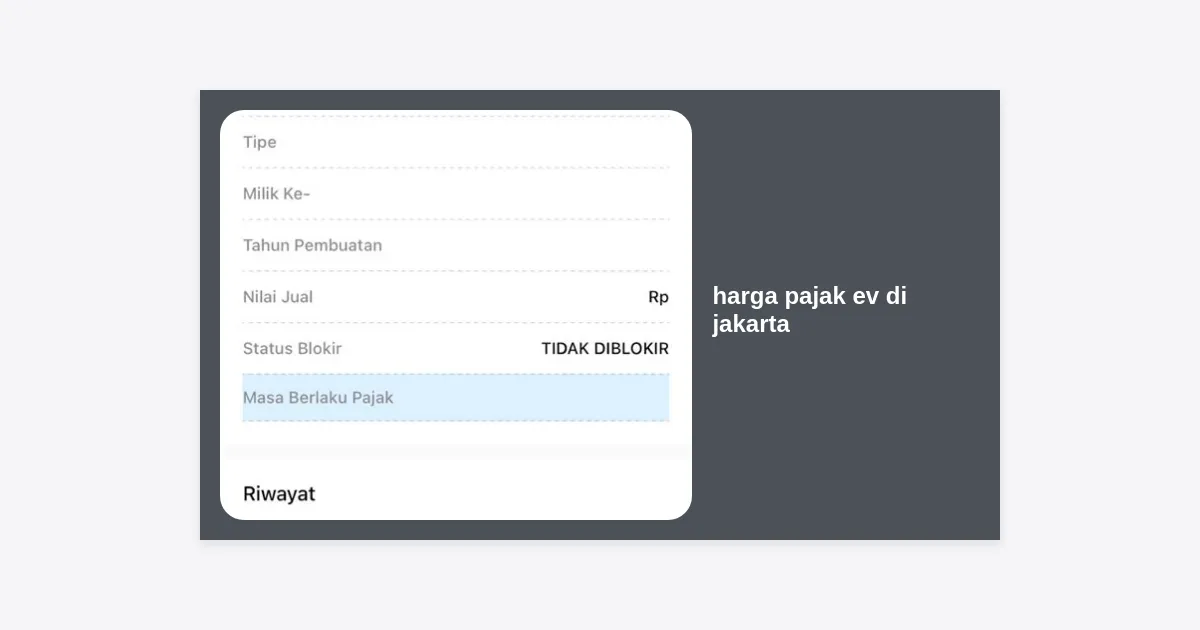Screen dimensions: 1200x630
Task: Click the Status Blokir label
Action: [292, 349]
